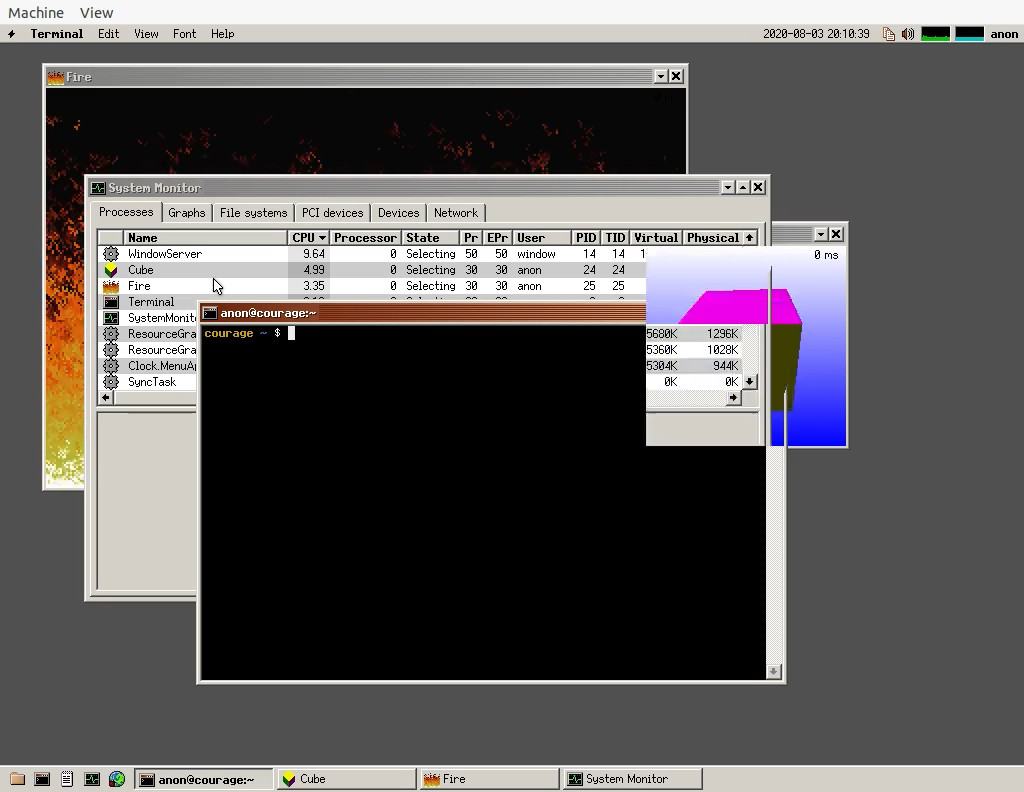Maximize the System Monitor window

tap(743, 187)
